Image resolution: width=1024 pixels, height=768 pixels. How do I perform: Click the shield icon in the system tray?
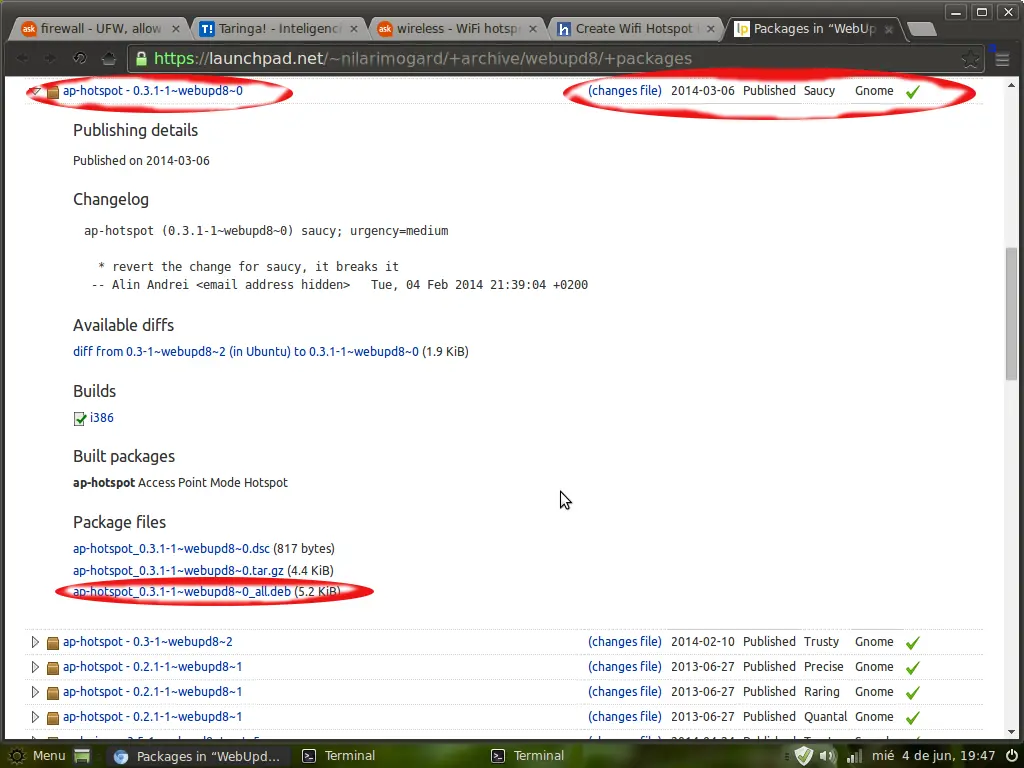pyautogui.click(x=803, y=756)
